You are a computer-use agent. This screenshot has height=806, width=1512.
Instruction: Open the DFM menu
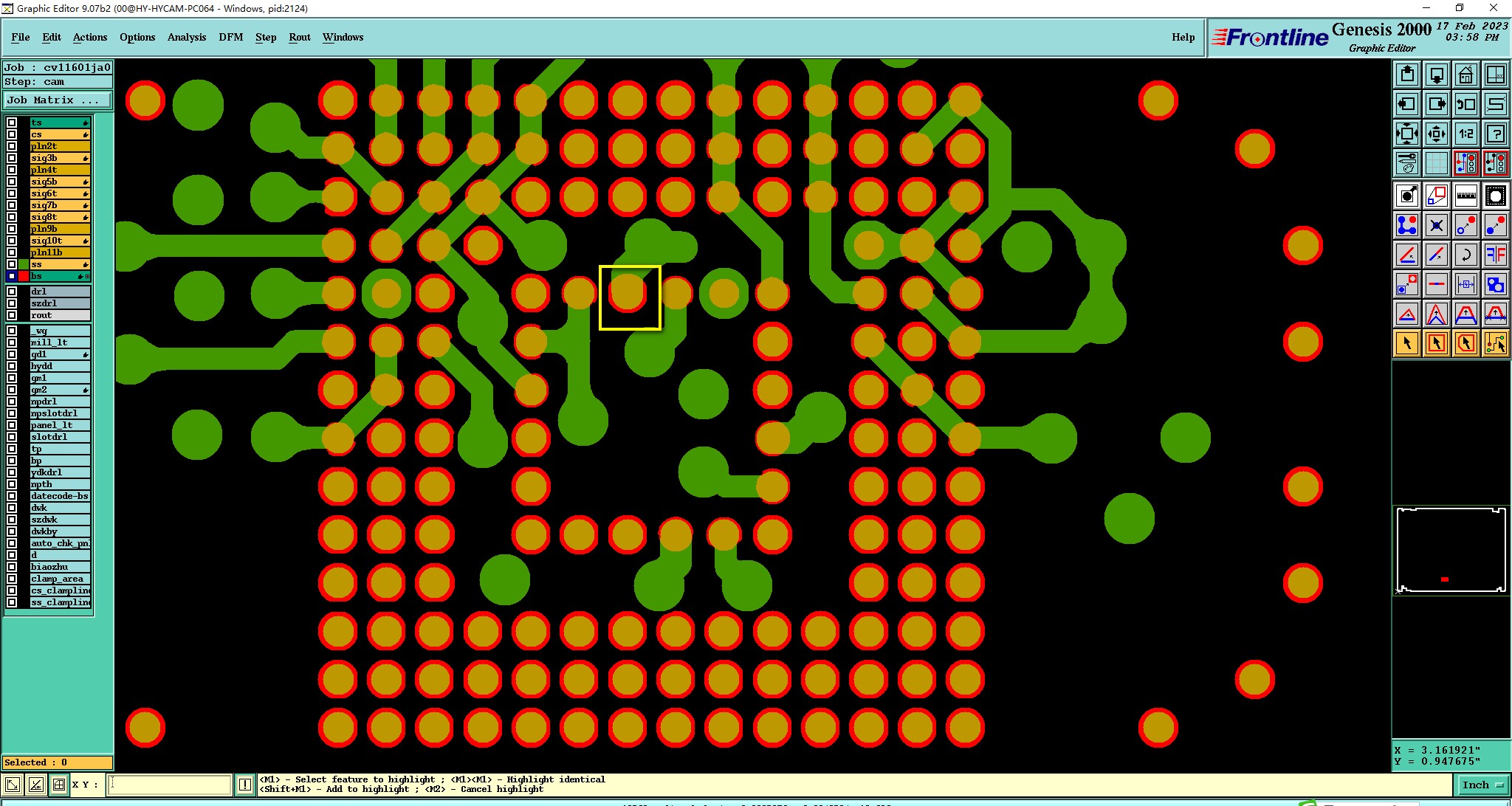click(x=230, y=37)
